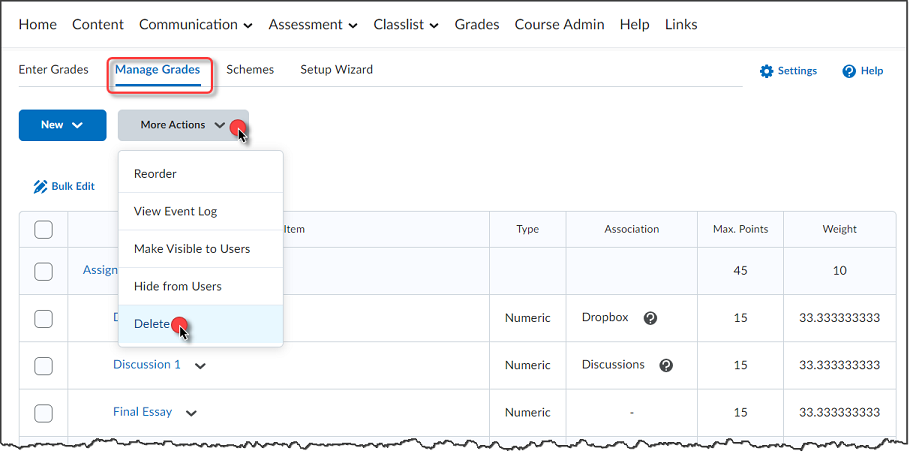Viewport: 910px width, 454px height.
Task: Toggle the select-all checkbox in header
Action: [x=44, y=230]
